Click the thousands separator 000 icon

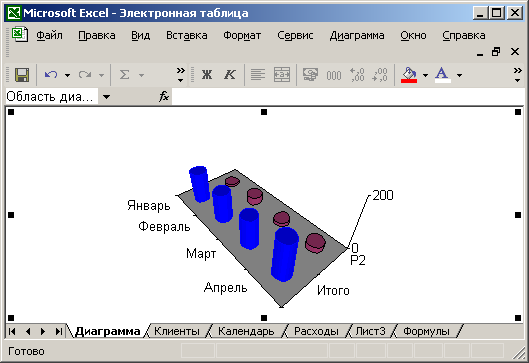334,75
